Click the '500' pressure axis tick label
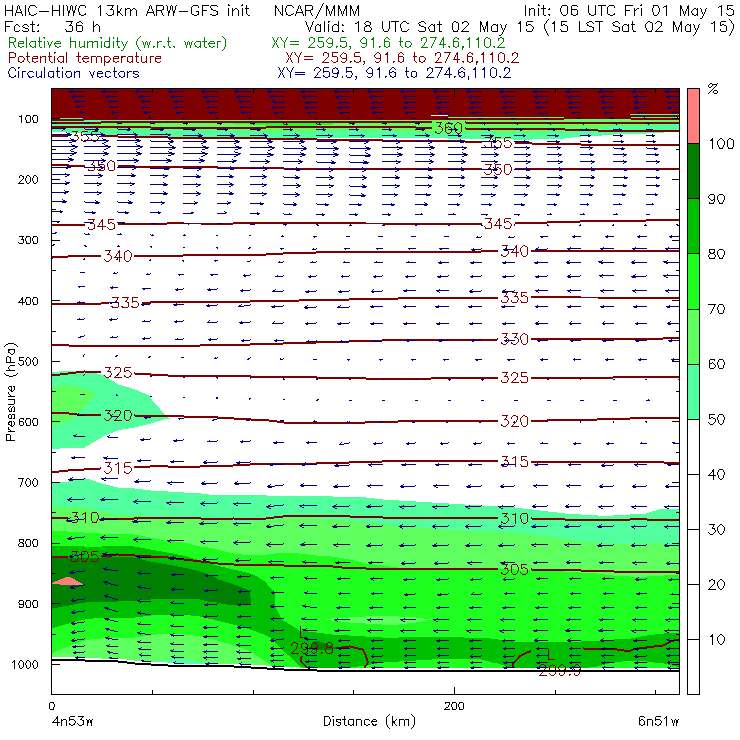740x740 pixels. click(x=28, y=361)
